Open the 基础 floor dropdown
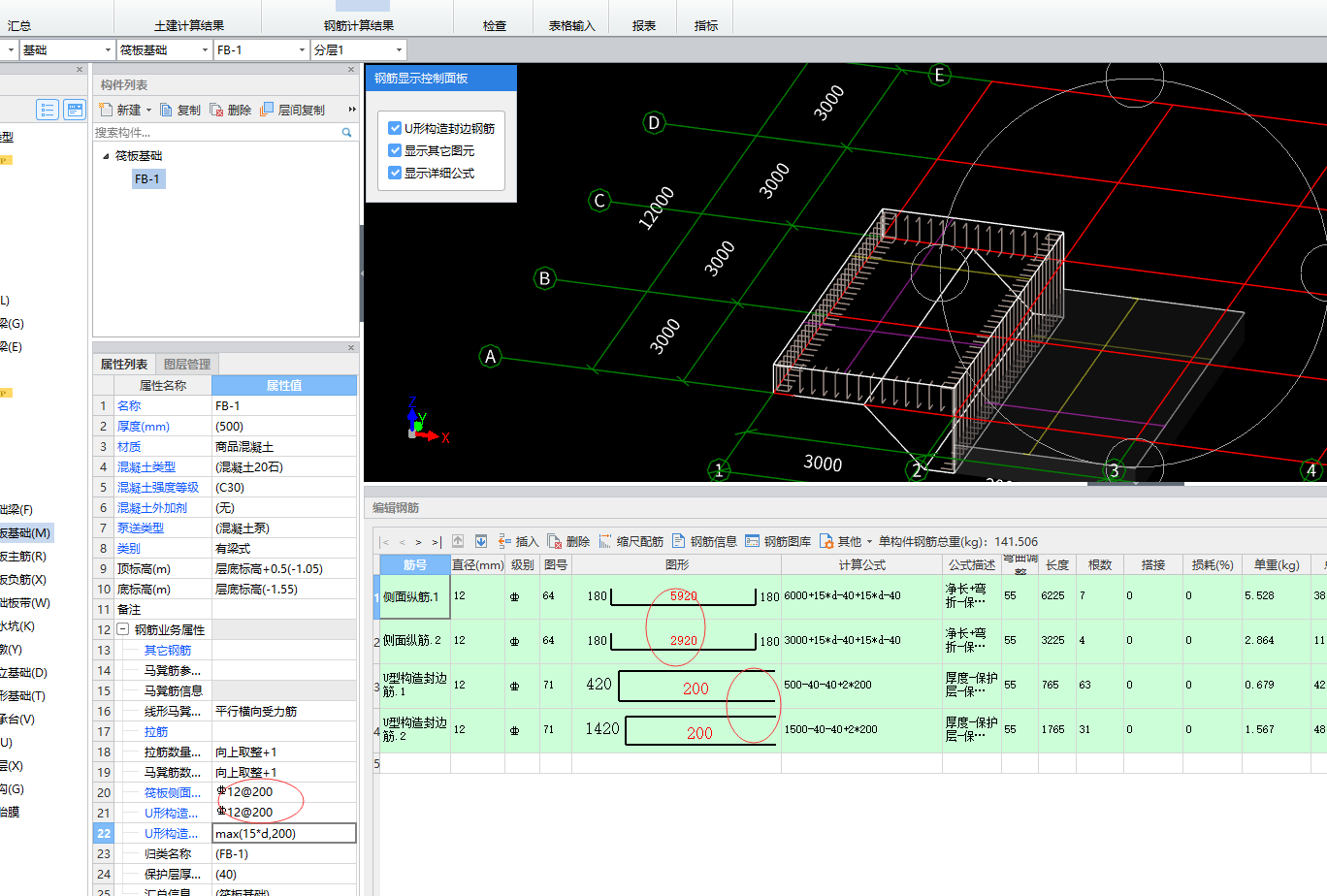The width and height of the screenshot is (1327, 896). click(108, 49)
